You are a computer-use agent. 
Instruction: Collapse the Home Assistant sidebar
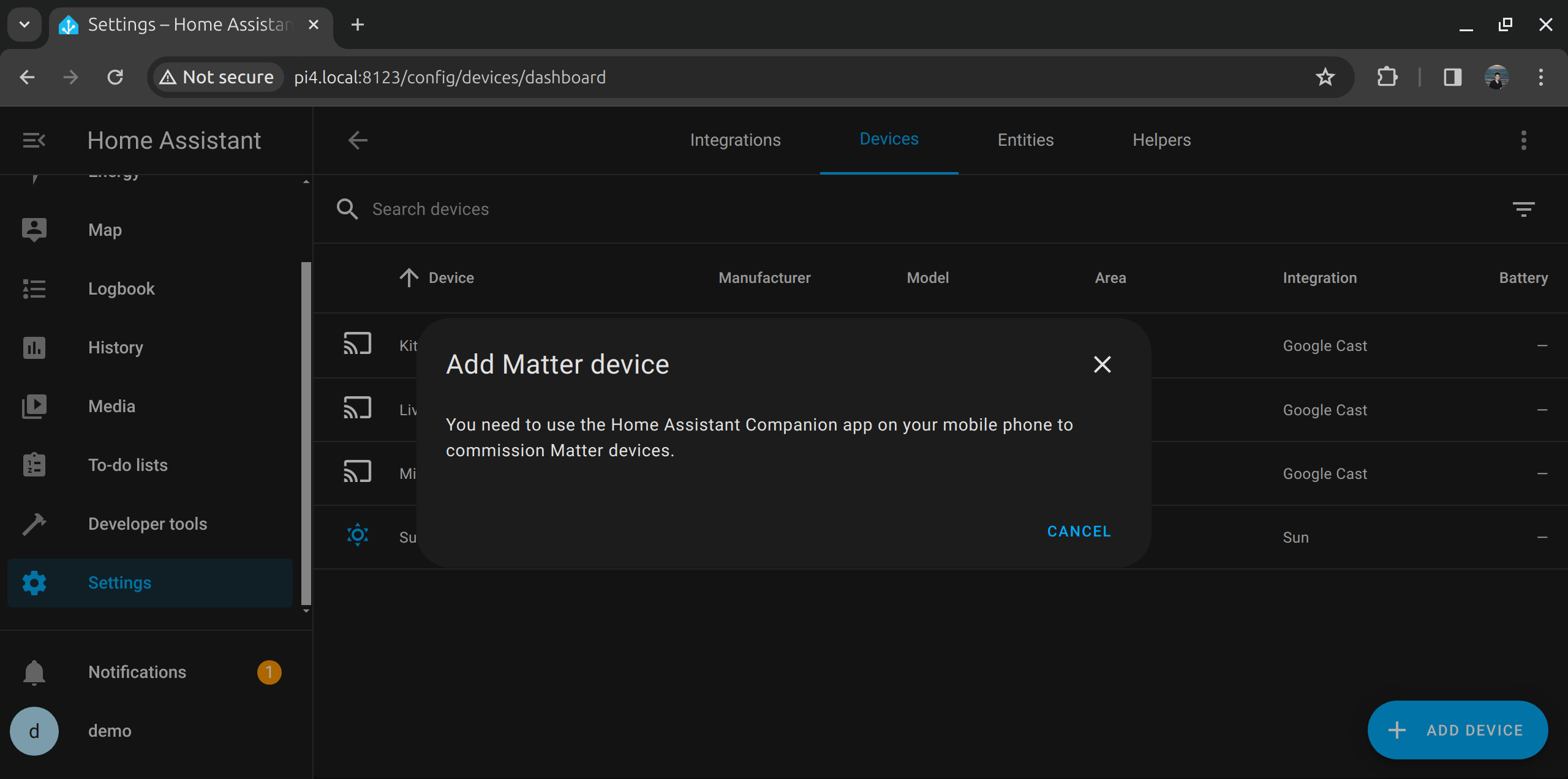33,140
